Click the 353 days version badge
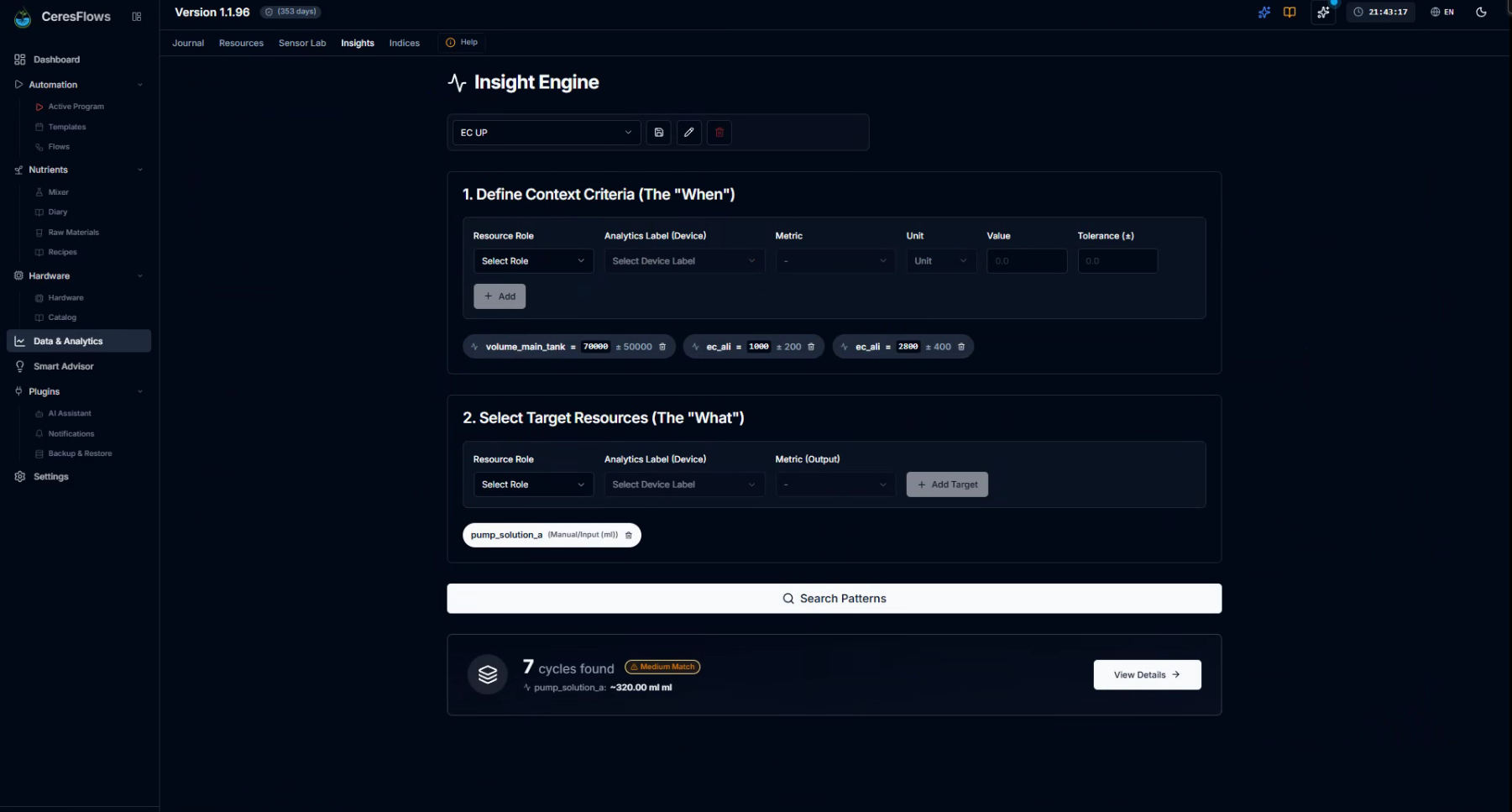Screen dimensions: 1512x812 [290, 12]
